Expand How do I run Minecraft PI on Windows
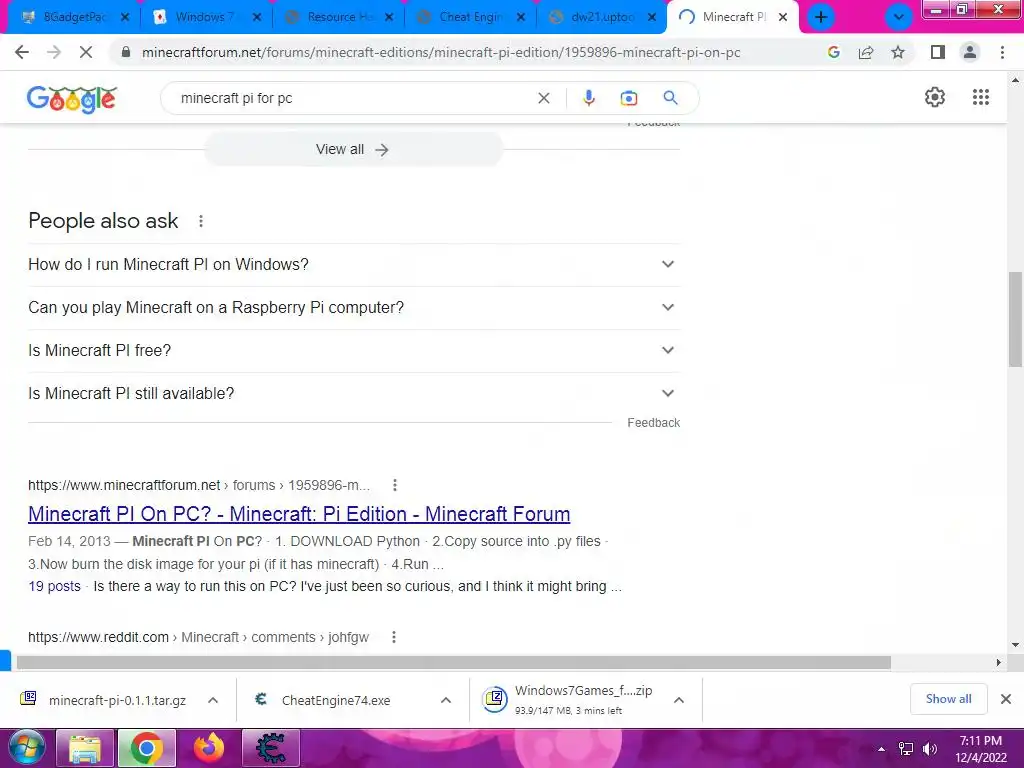 tap(354, 264)
